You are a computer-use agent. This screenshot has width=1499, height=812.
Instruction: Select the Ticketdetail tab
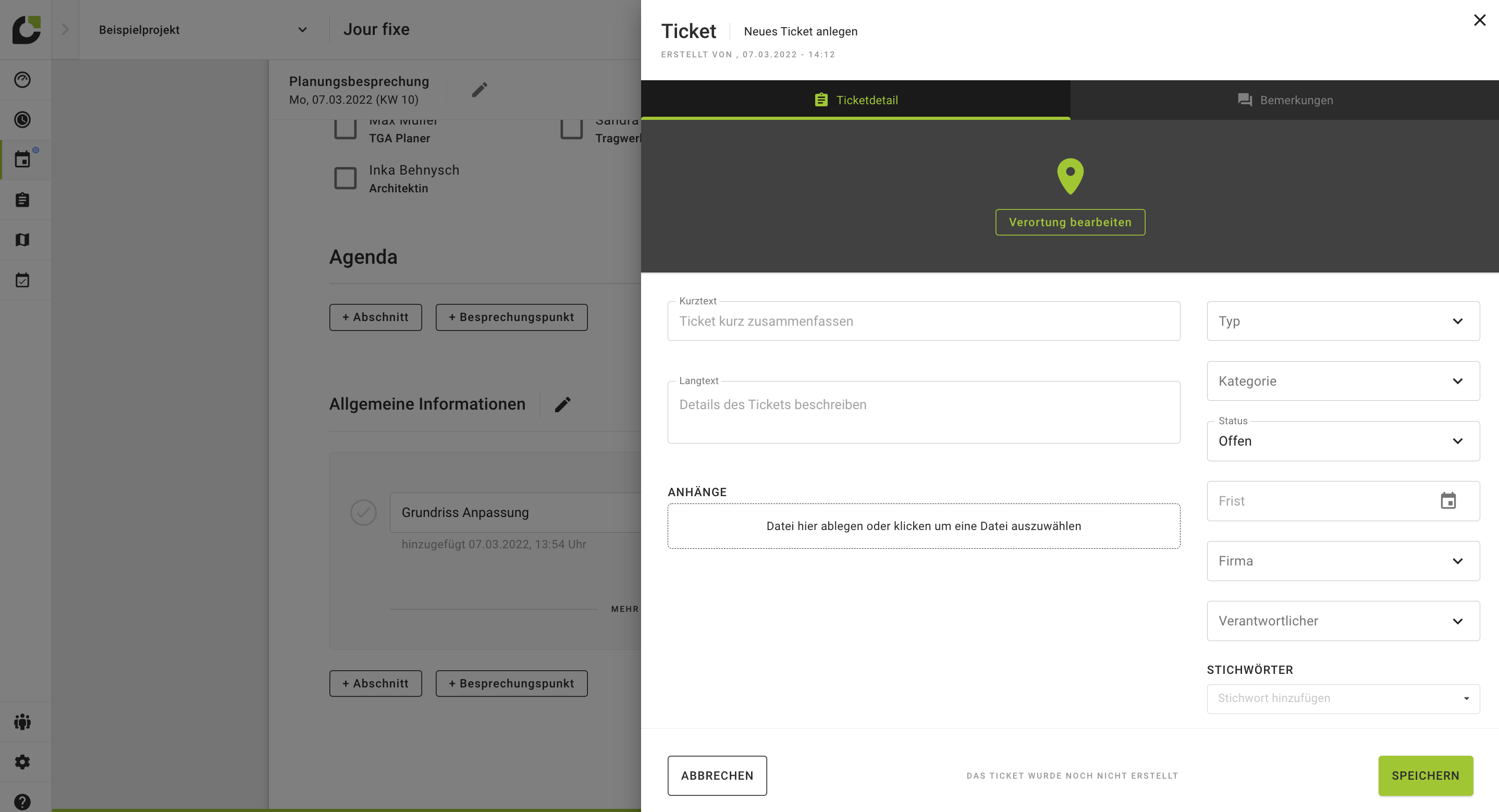[855, 100]
